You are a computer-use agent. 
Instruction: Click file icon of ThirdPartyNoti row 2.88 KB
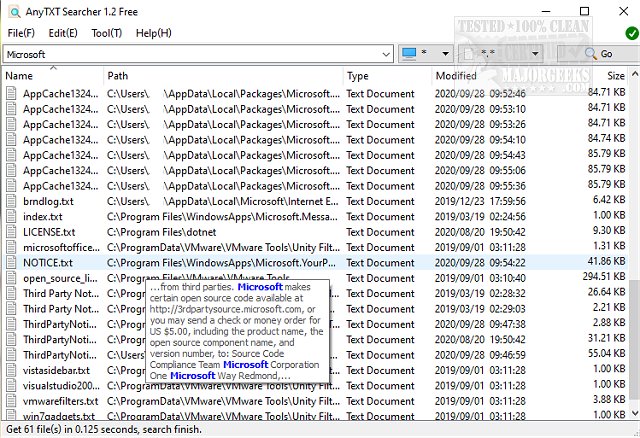(11, 324)
